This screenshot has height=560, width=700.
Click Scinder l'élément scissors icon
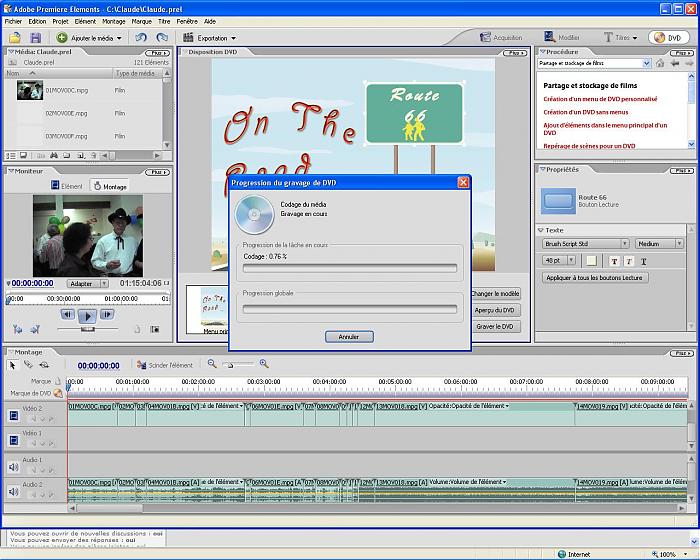coord(142,365)
